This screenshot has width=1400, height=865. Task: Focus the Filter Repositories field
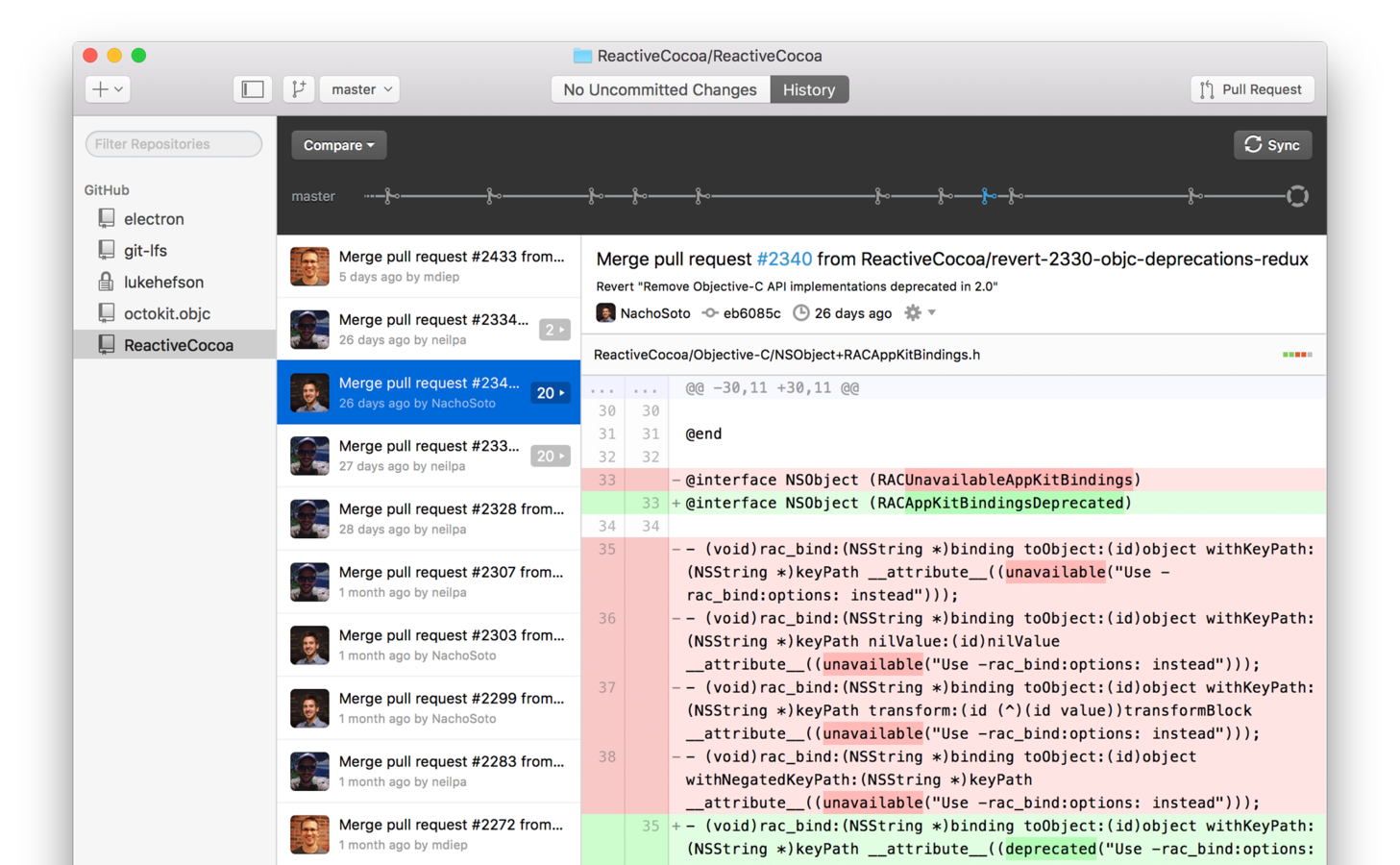(174, 144)
